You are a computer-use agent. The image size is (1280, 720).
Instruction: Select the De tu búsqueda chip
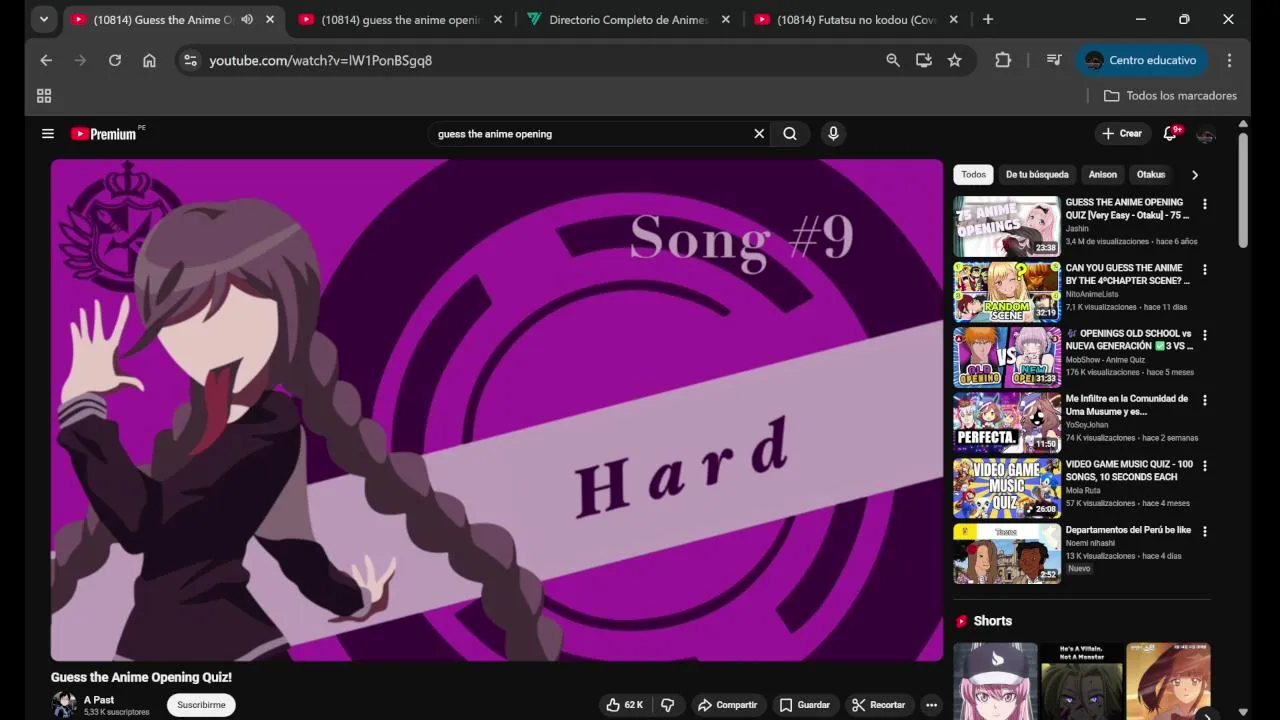point(1037,175)
